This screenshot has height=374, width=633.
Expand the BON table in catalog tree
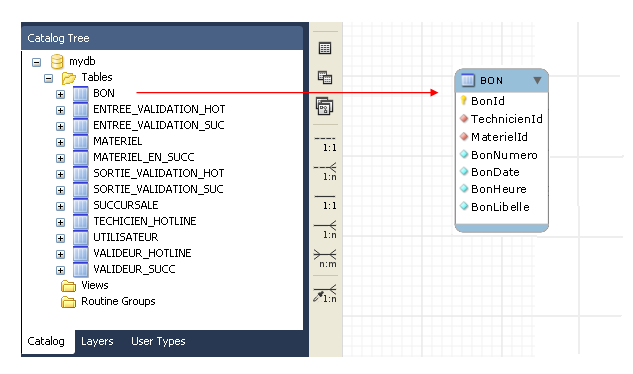[x=61, y=95]
